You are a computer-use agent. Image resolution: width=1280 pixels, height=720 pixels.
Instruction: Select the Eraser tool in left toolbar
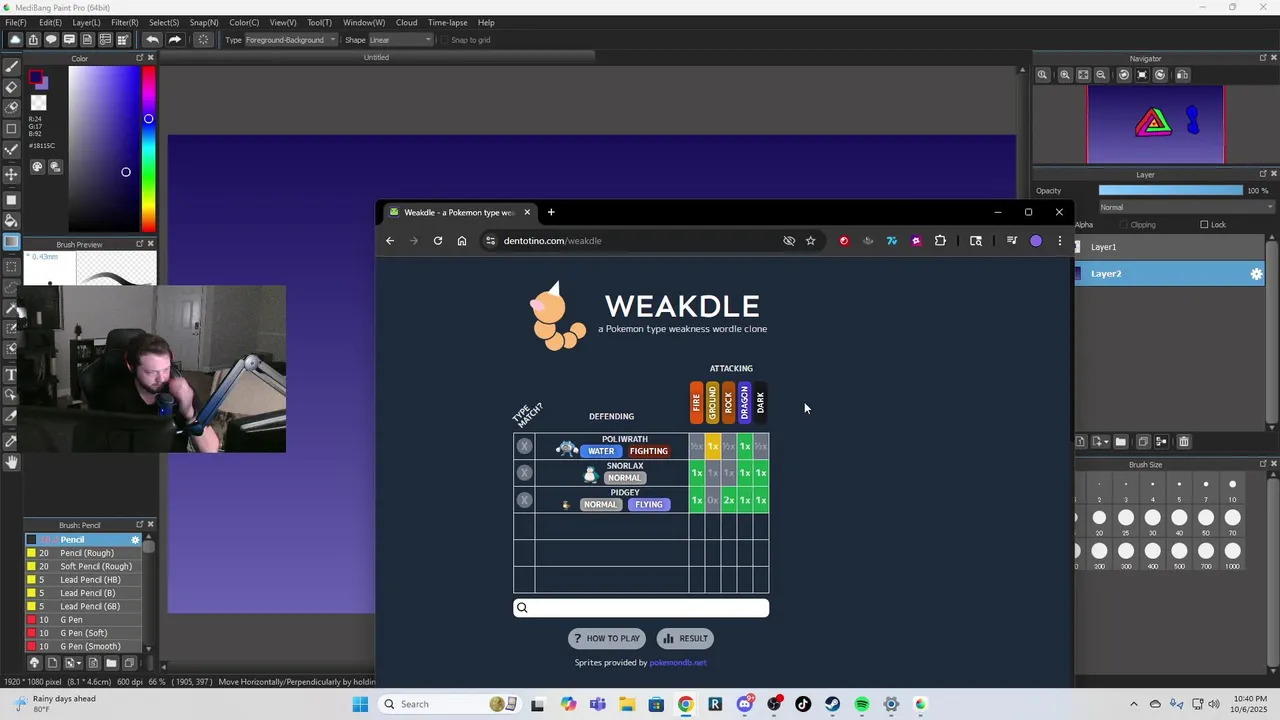pyautogui.click(x=11, y=87)
